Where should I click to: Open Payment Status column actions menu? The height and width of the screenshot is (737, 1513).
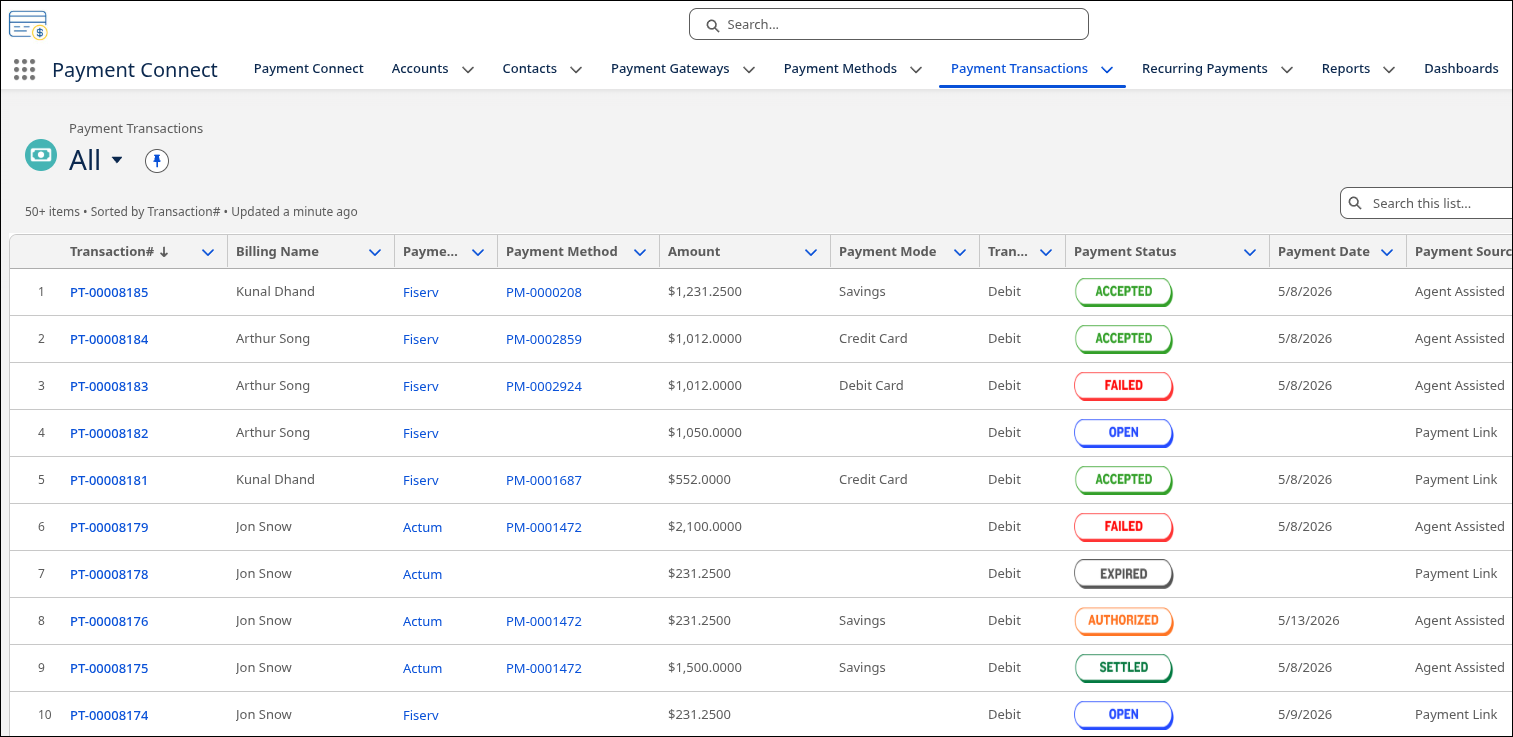coord(1250,253)
